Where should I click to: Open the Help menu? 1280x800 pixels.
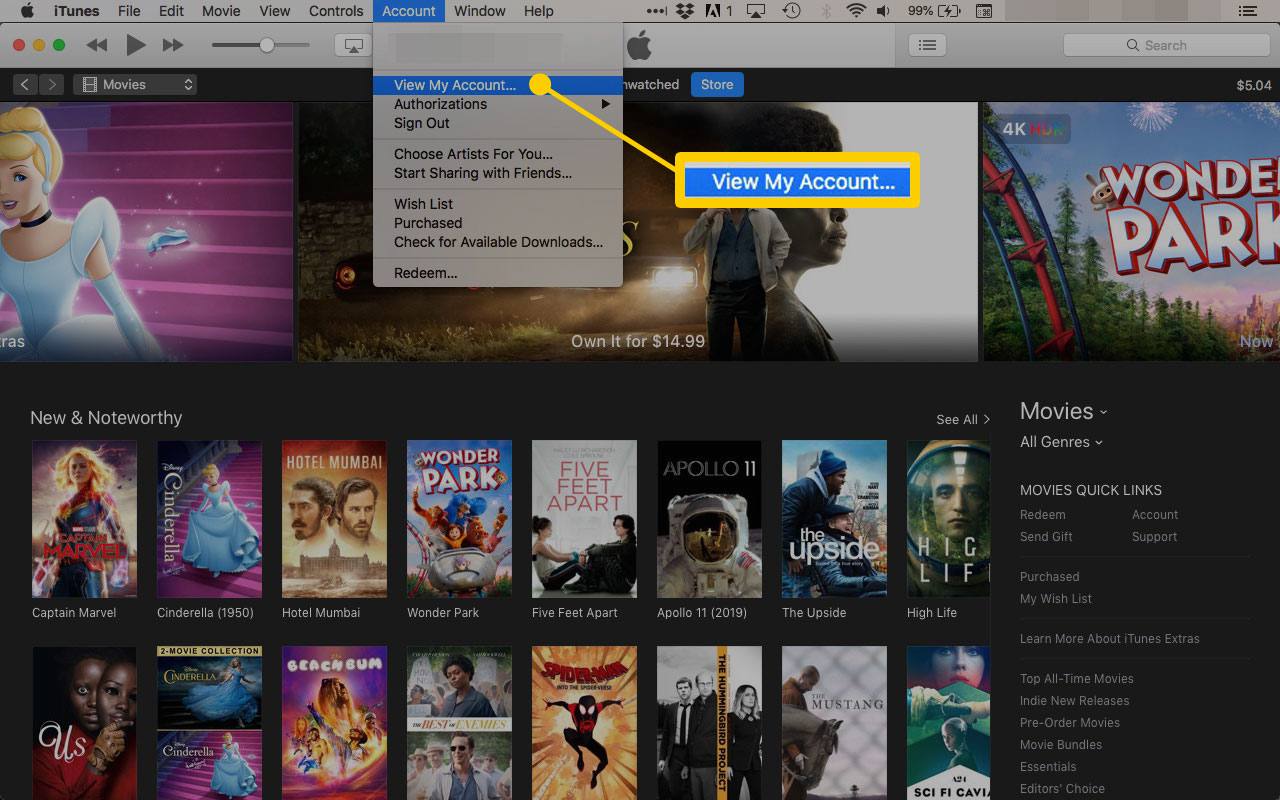pos(538,11)
